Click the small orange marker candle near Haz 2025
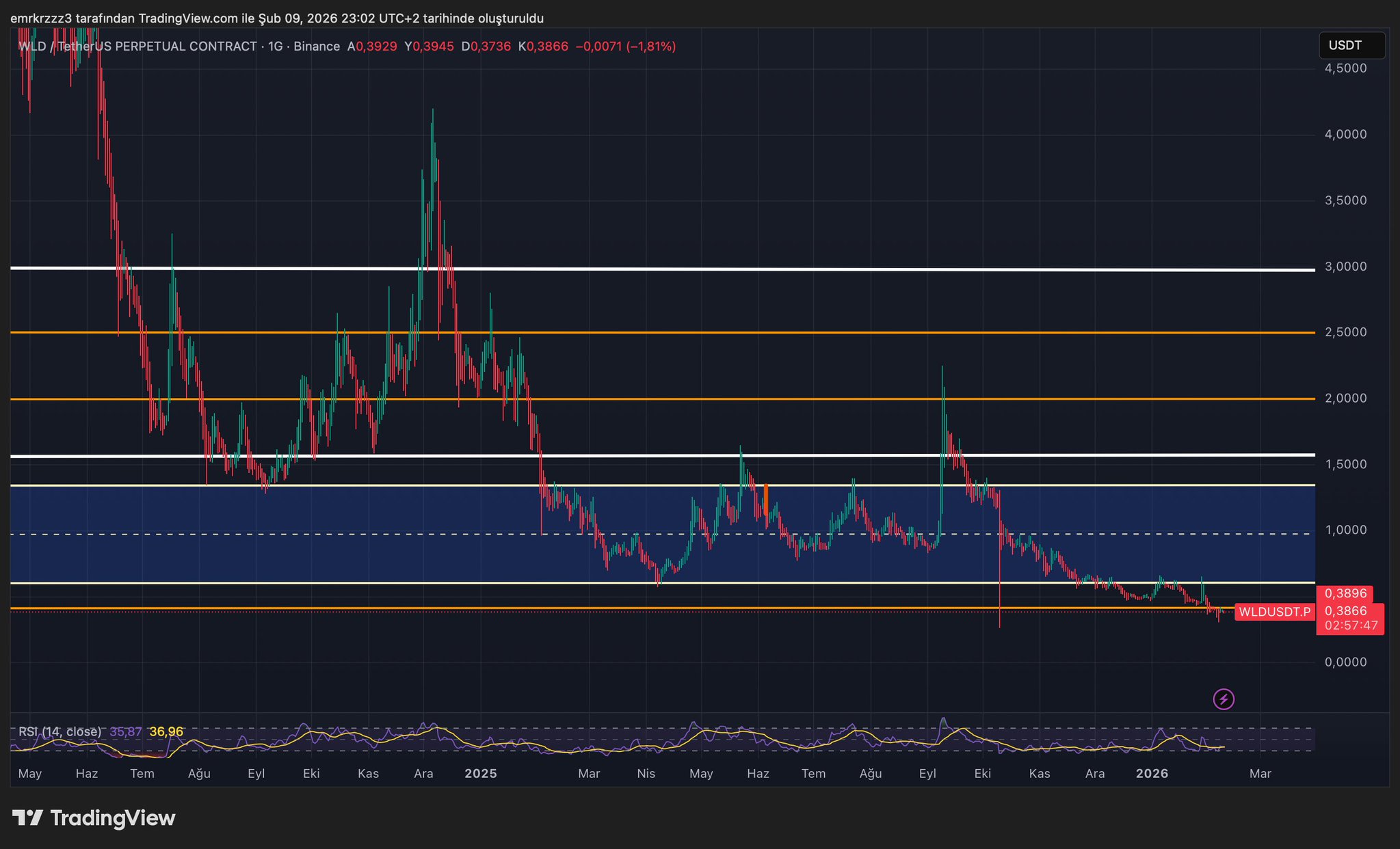This screenshot has width=1400, height=849. point(766,499)
